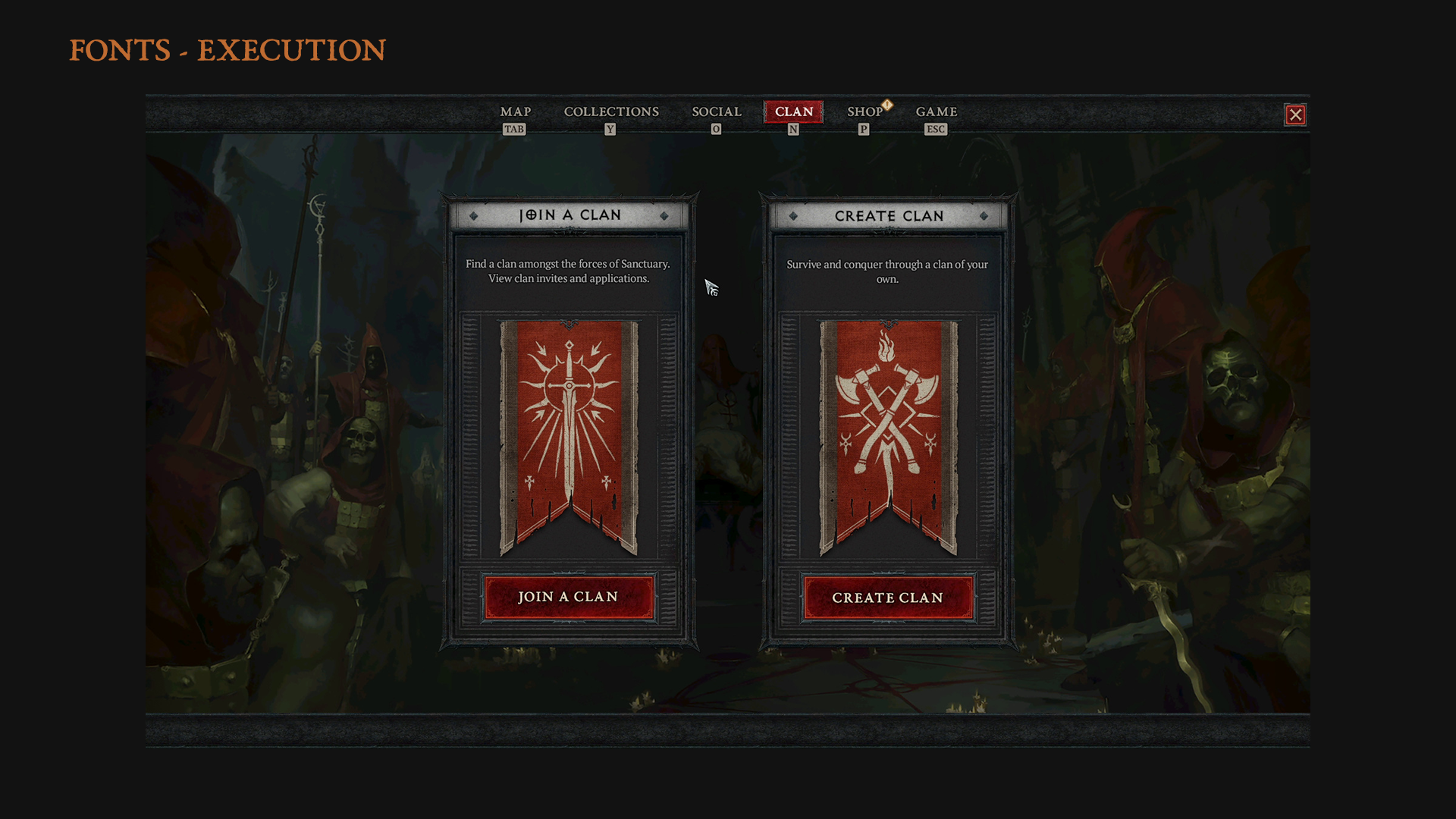Click the Y key hint under Collections

[x=610, y=129]
